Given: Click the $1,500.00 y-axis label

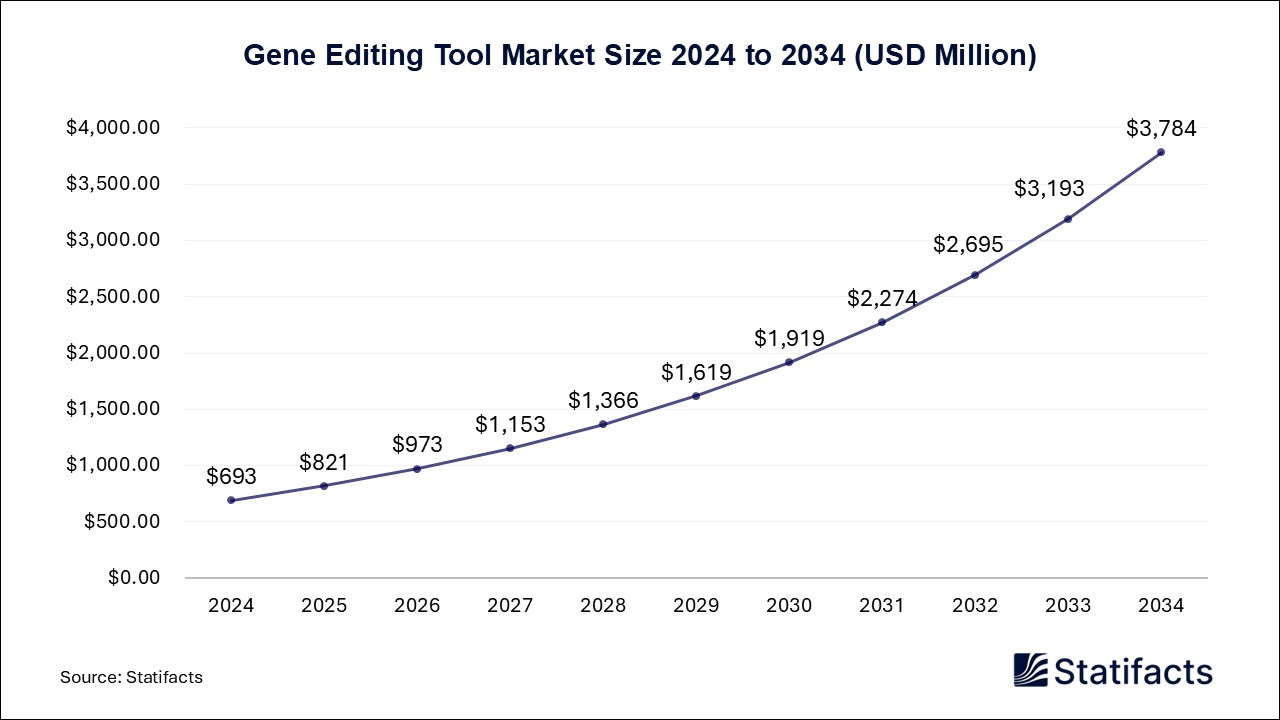Looking at the screenshot, I should [114, 409].
